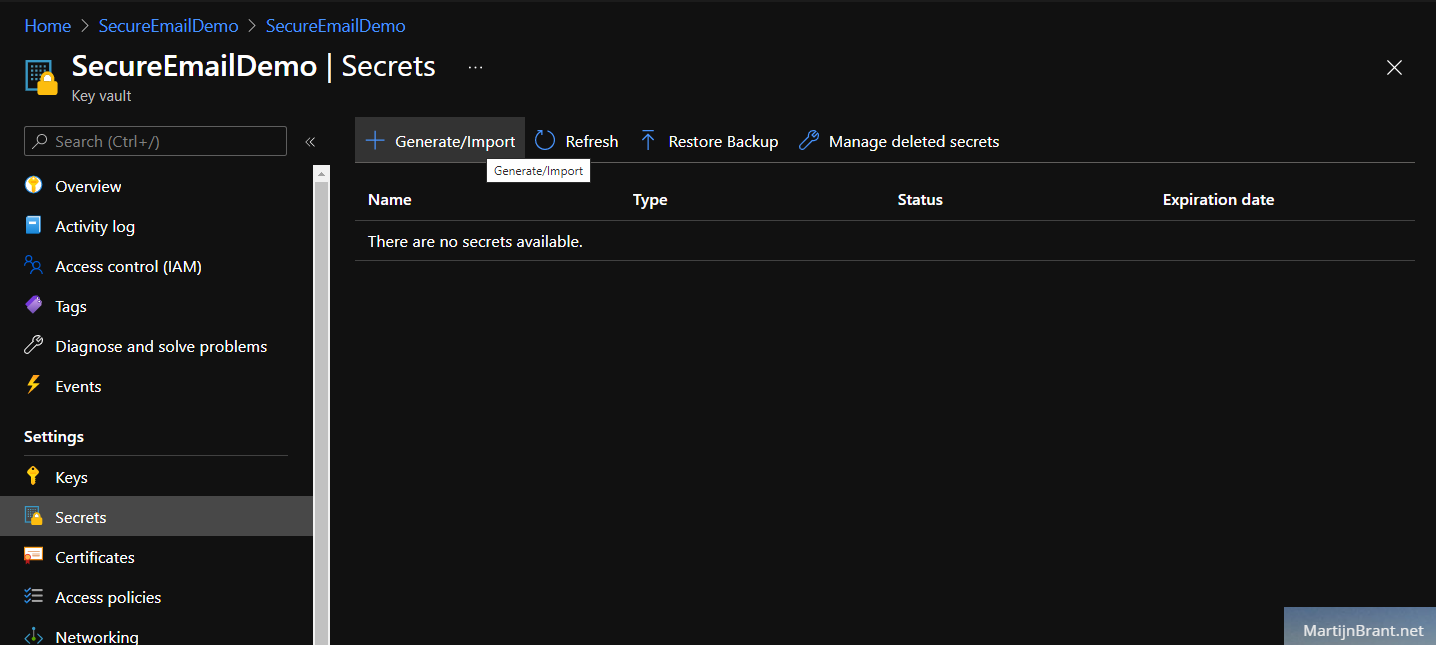This screenshot has width=1436, height=645.
Task: Click the Generate/Import plus icon
Action: tap(375, 141)
